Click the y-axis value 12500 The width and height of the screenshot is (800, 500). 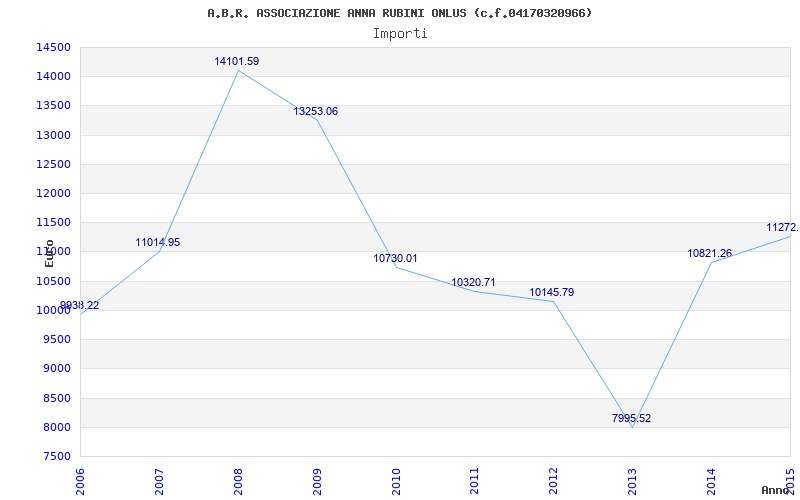pyautogui.click(x=53, y=164)
